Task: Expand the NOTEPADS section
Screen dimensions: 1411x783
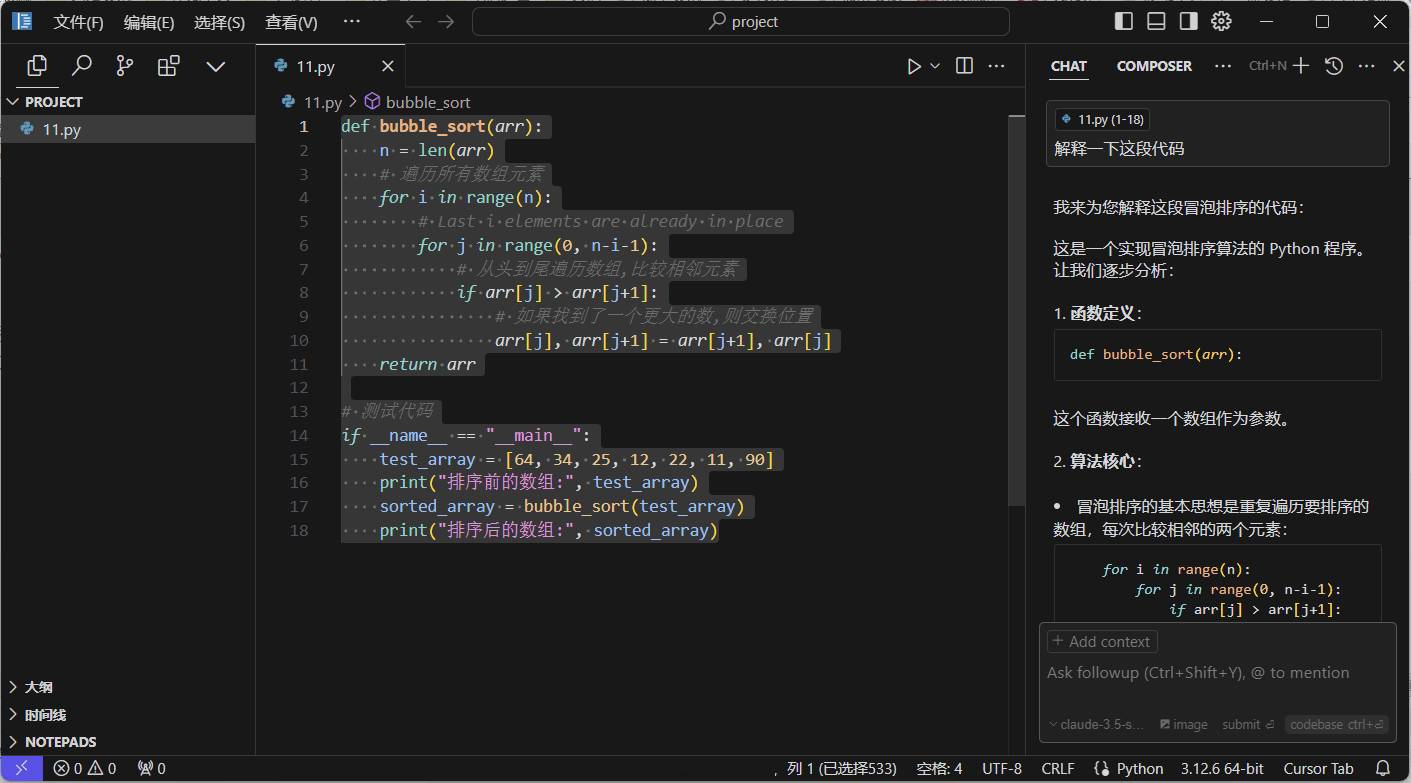Action: (60, 742)
